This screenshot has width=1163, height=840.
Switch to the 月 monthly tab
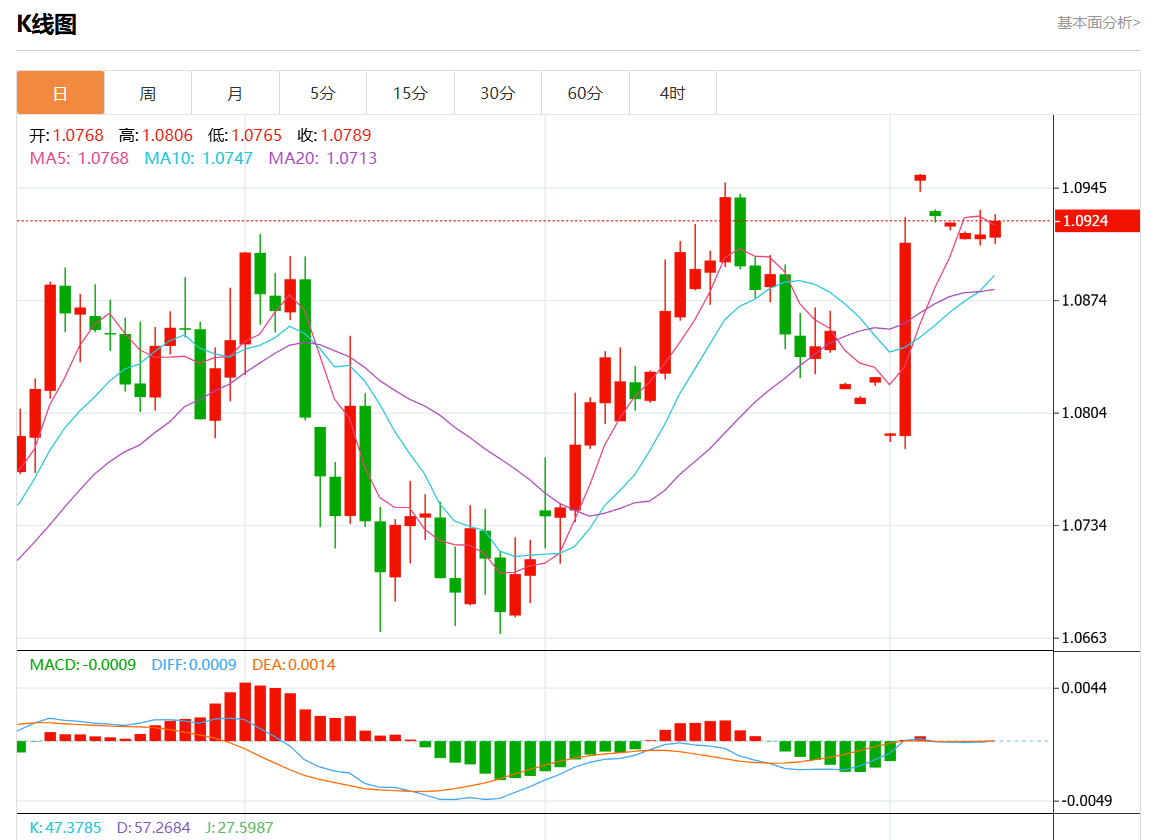235,93
